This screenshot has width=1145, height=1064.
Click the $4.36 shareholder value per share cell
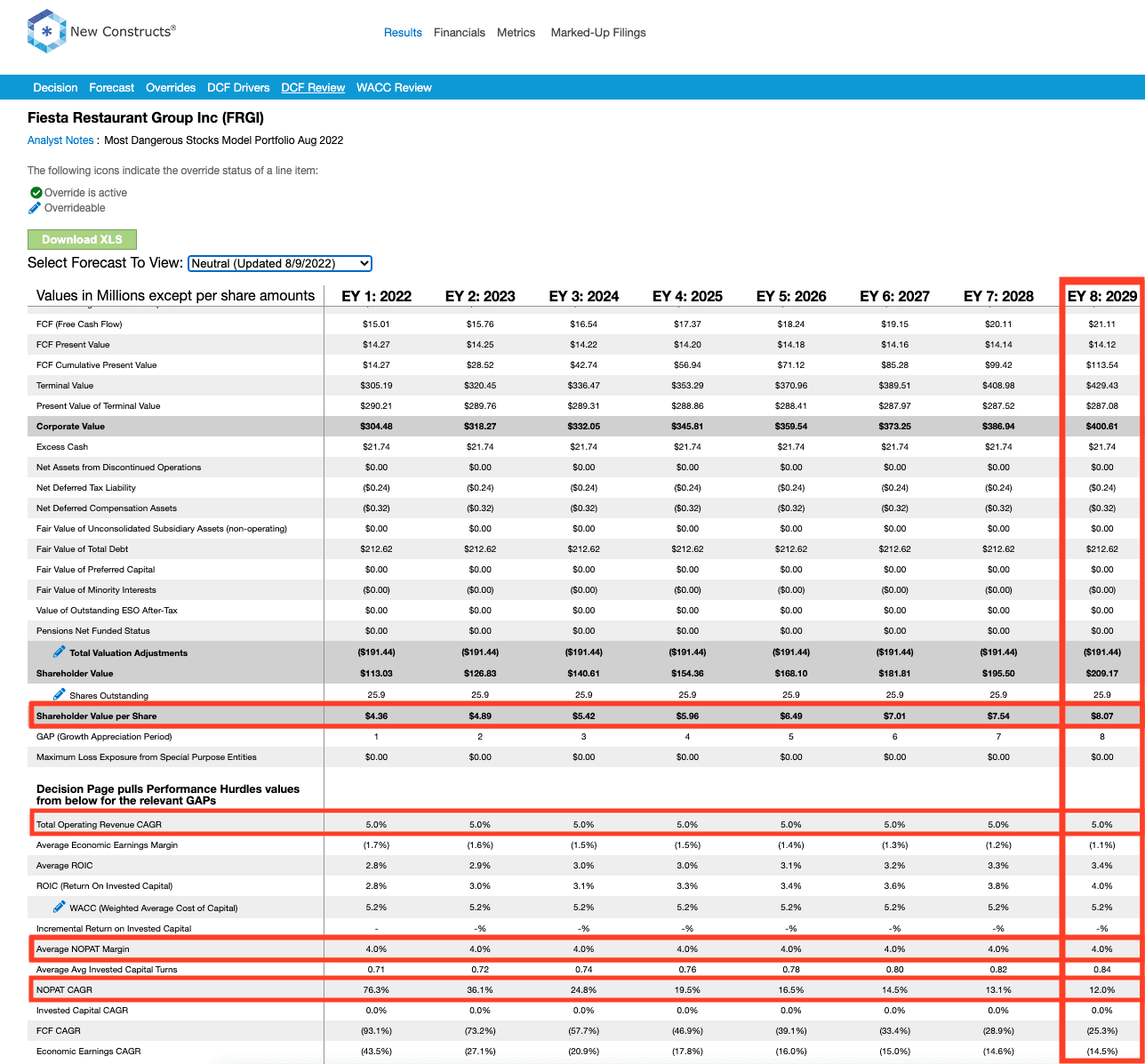[376, 716]
